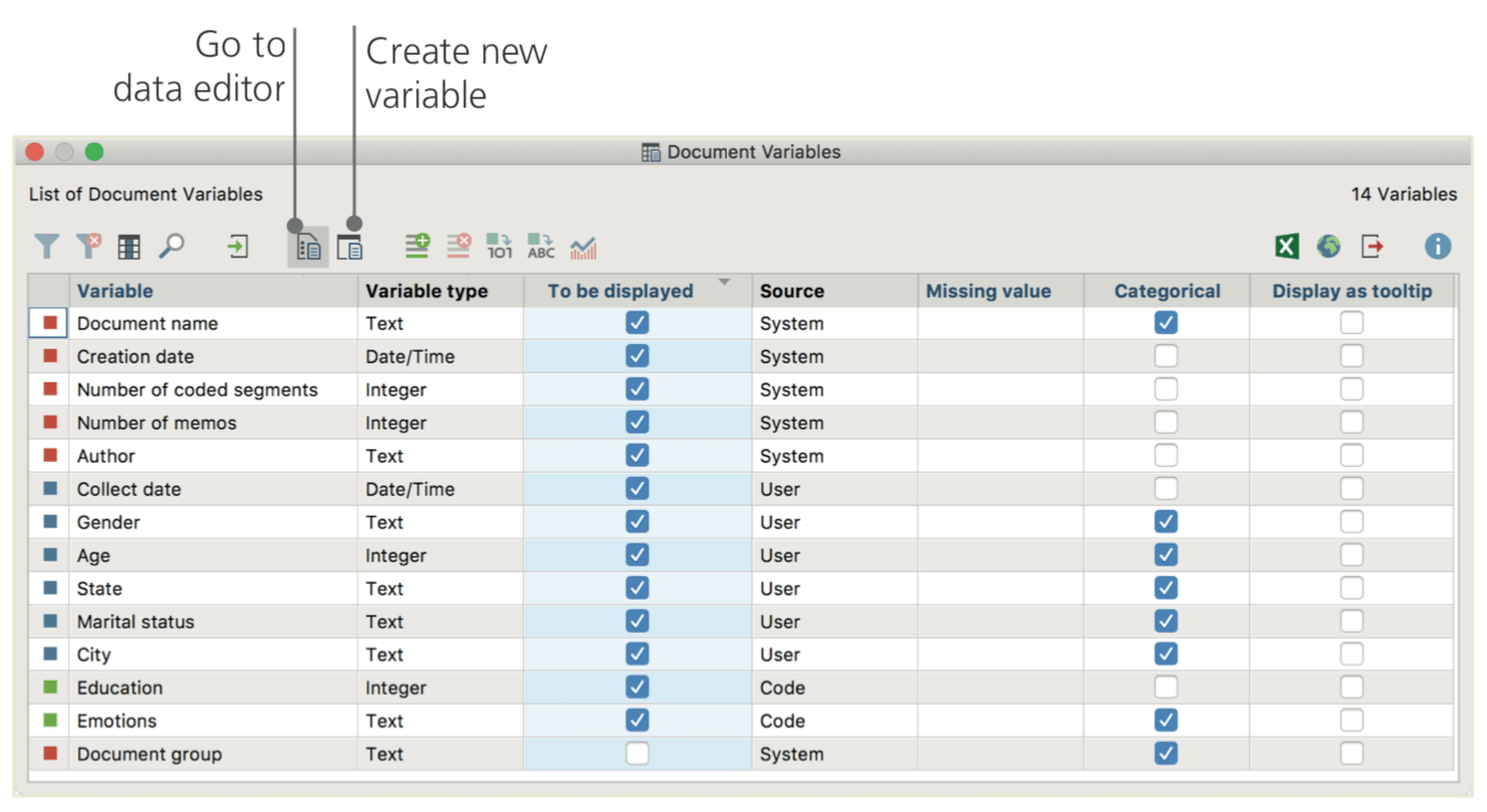Enable 'To be displayed' for Document group
The width and height of the screenshot is (1487, 812).
tap(637, 754)
